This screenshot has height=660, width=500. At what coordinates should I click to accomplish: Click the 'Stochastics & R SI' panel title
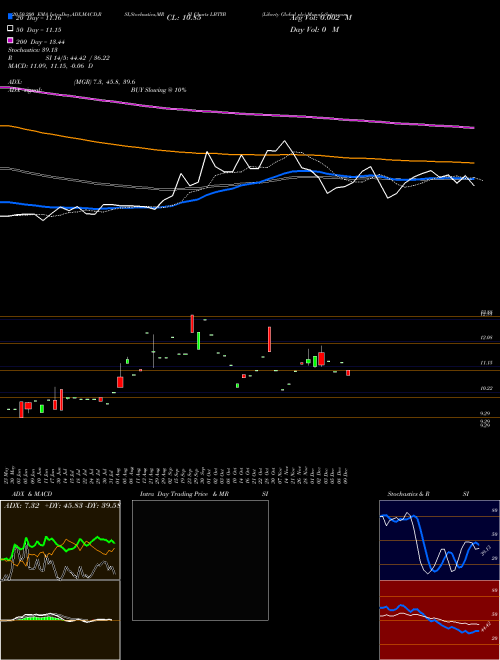click(x=428, y=494)
